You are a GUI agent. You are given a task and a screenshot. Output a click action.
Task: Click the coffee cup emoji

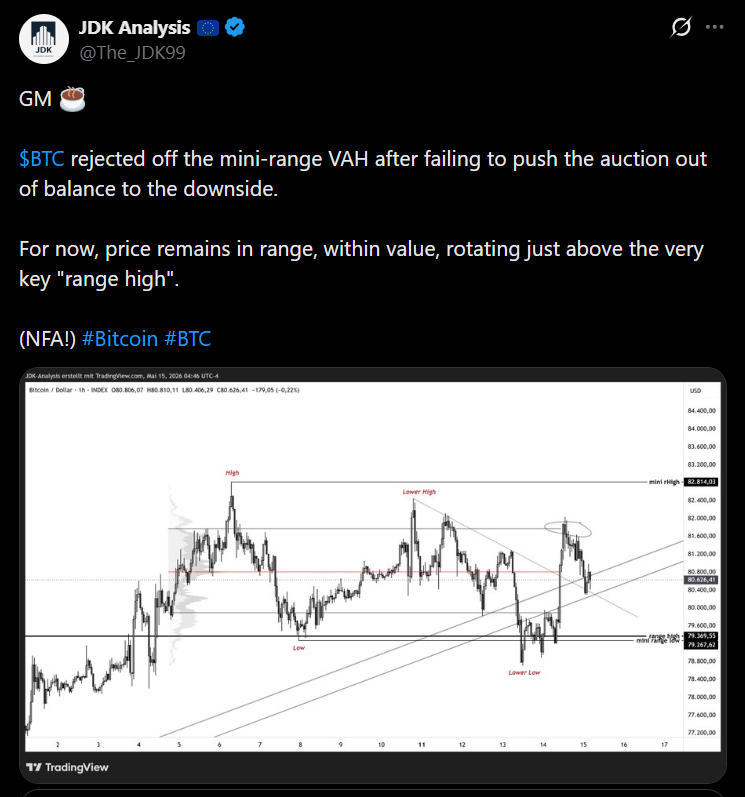[x=72, y=99]
